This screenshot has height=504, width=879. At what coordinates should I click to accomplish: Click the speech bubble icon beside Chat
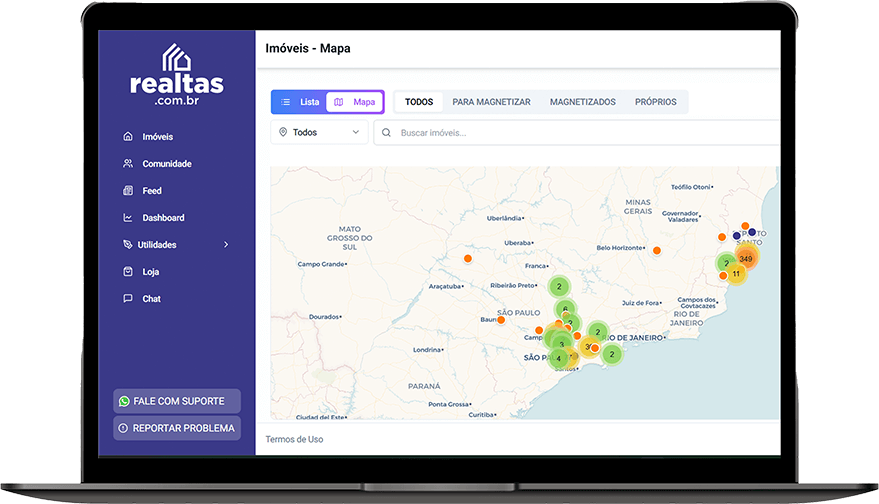point(128,298)
